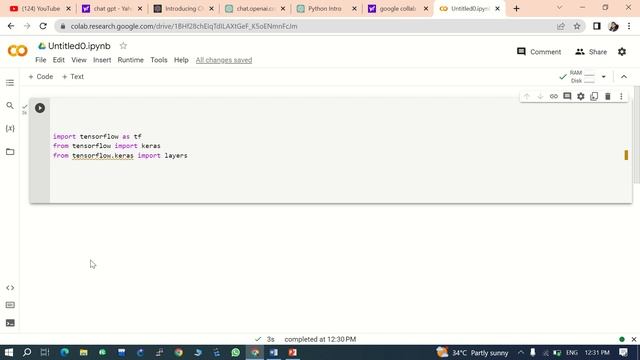Open Windows notification center

(x=623, y=352)
